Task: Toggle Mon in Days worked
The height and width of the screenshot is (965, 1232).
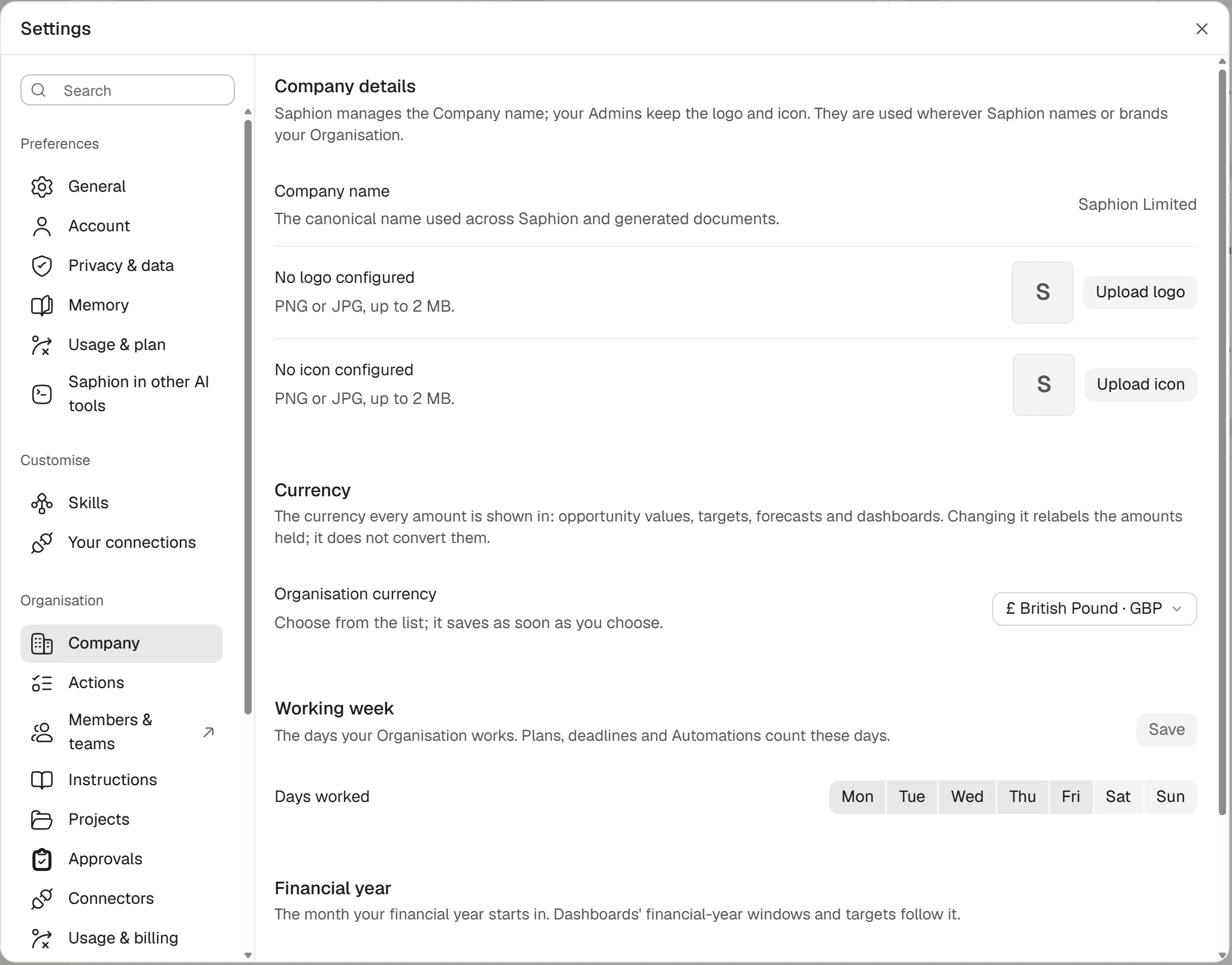Action: 857,797
